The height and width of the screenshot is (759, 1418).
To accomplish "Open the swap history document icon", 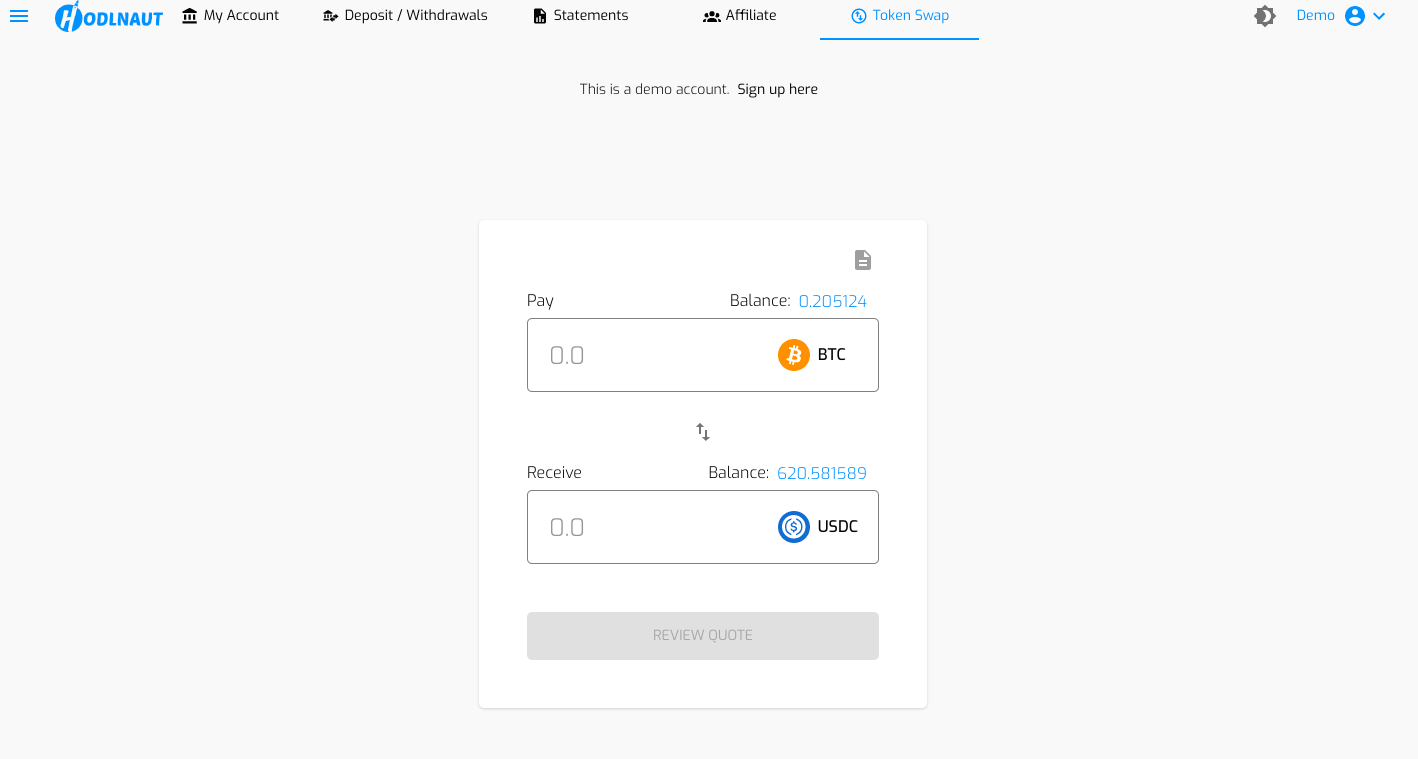I will coord(863,260).
